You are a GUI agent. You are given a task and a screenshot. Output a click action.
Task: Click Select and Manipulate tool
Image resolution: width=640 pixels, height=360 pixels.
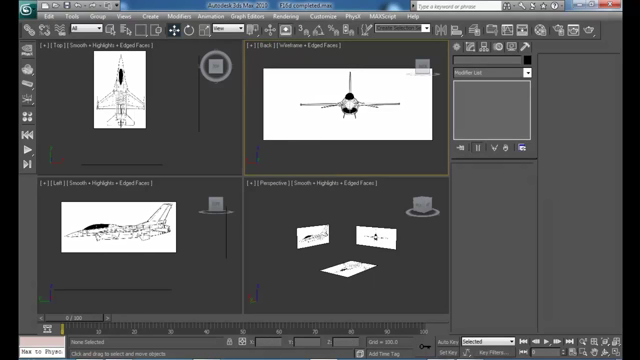(270, 30)
